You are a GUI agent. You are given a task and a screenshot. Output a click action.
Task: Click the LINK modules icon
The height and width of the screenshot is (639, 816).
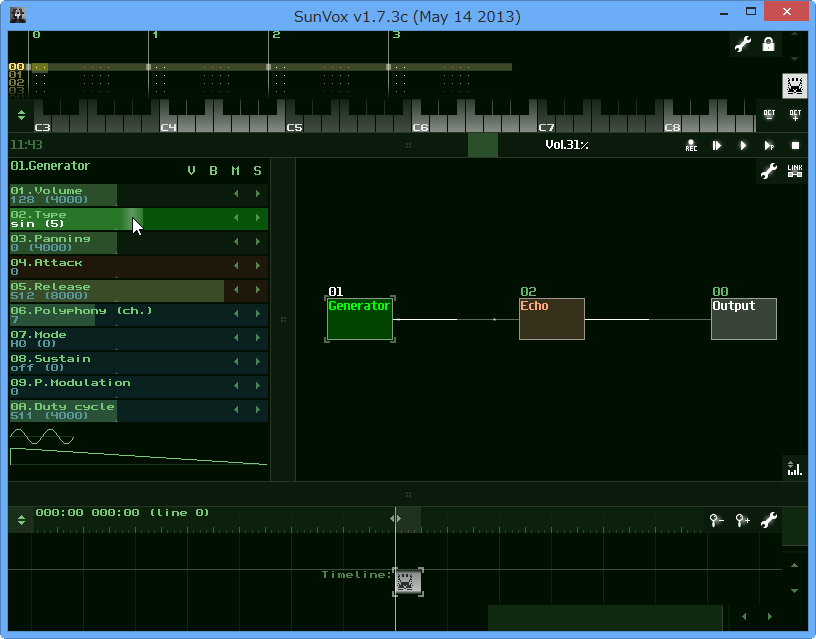pyautogui.click(x=795, y=171)
